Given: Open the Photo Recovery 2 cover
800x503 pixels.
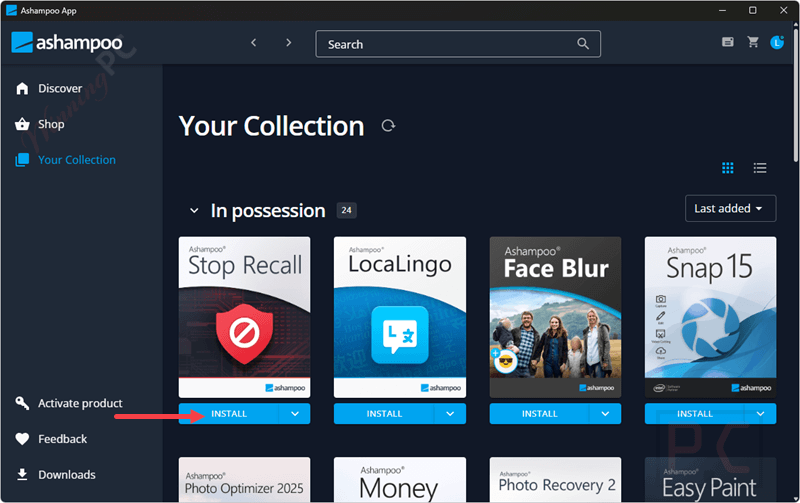Looking at the screenshot, I should [555, 480].
